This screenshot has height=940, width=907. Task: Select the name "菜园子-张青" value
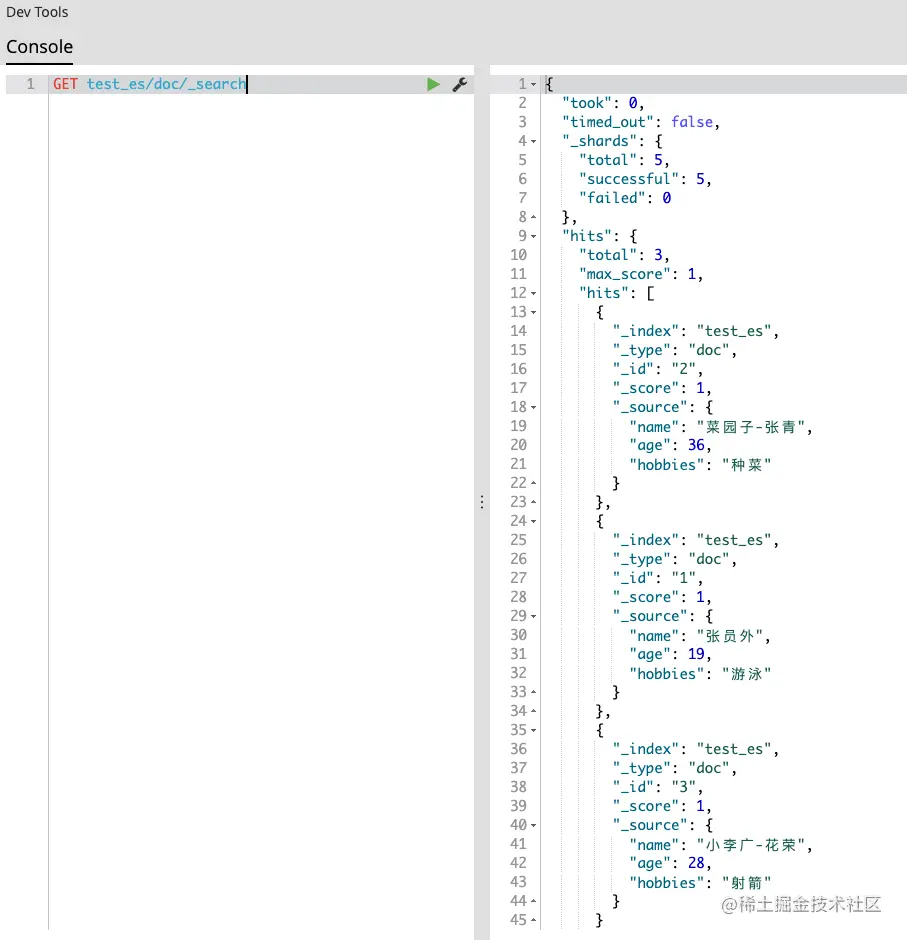point(751,427)
